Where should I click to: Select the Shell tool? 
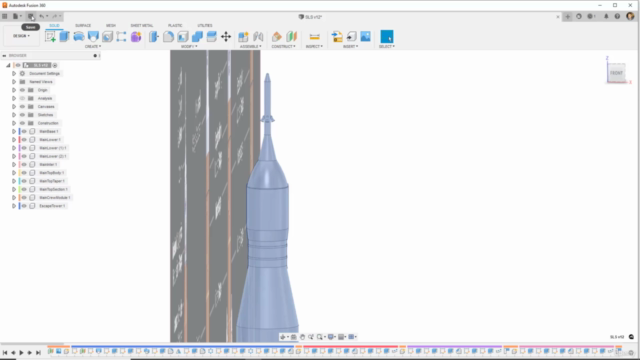tap(183, 36)
